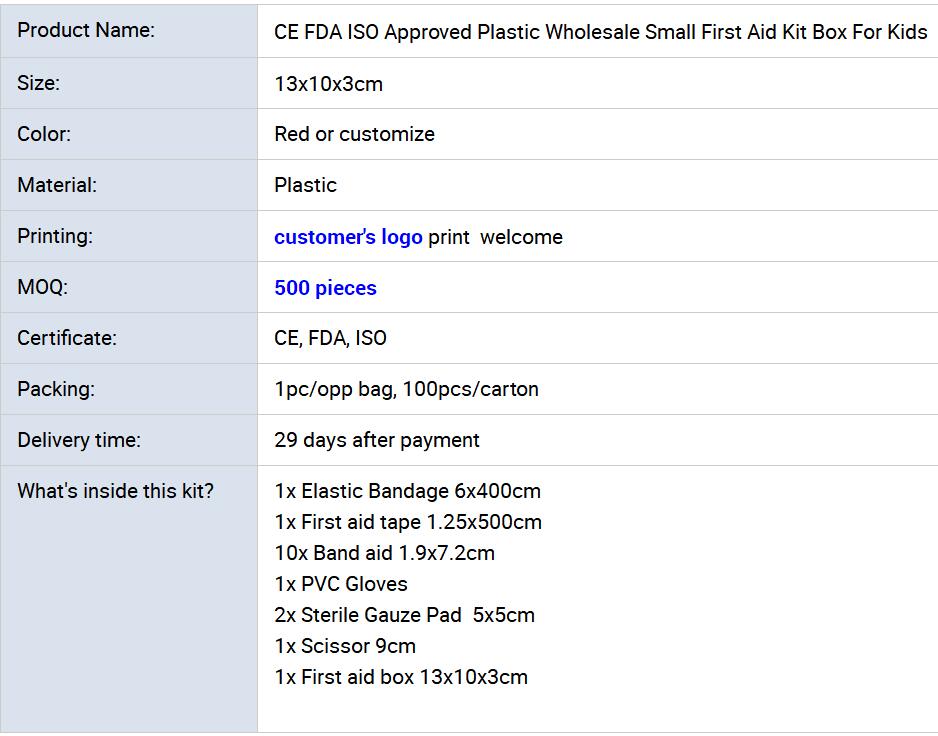Click the MOQ label
Image resolution: width=938 pixels, height=736 pixels.
point(42,287)
